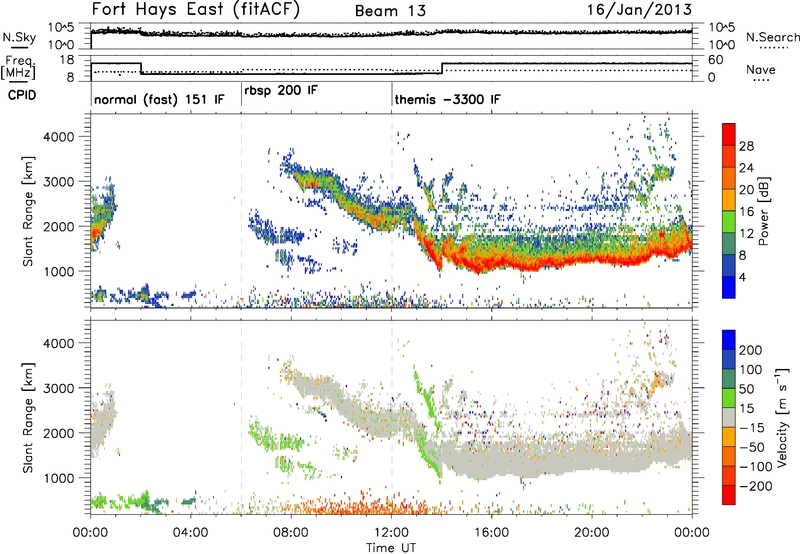Click the 'N.Search' legend label
Viewport: 800px width, 554px height.
pyautogui.click(x=773, y=37)
